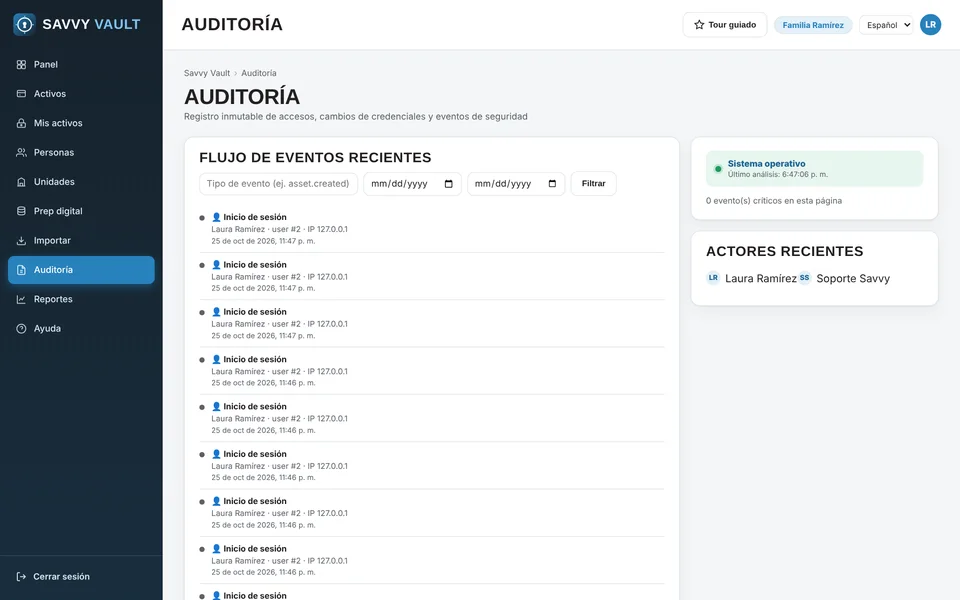
Task: Click the Activos card icon in sidebar
Action: 21,94
